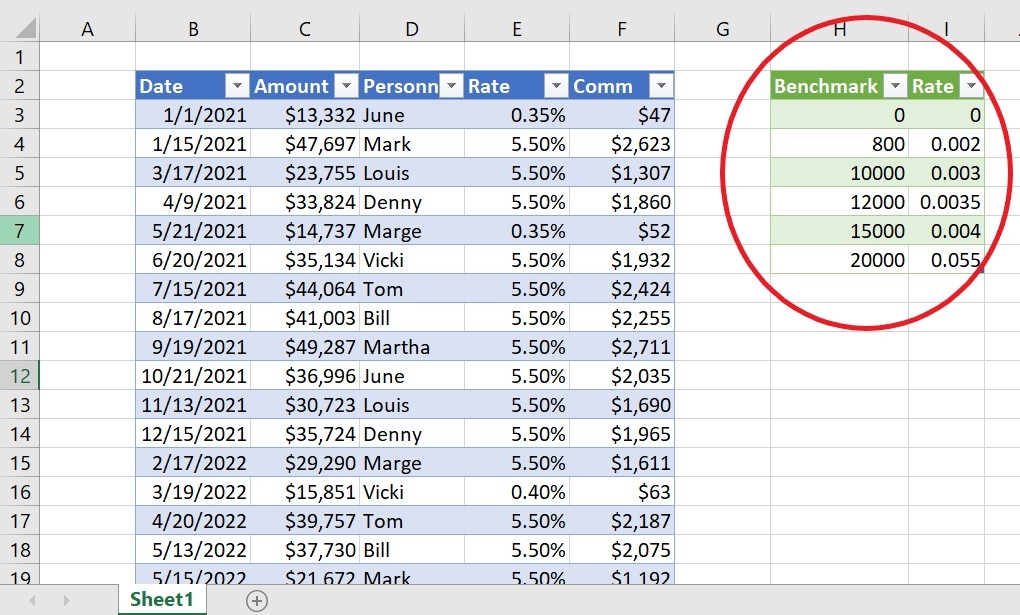Open the green Rate column filter dropdown
Screen dimensions: 1020x615
point(970,86)
